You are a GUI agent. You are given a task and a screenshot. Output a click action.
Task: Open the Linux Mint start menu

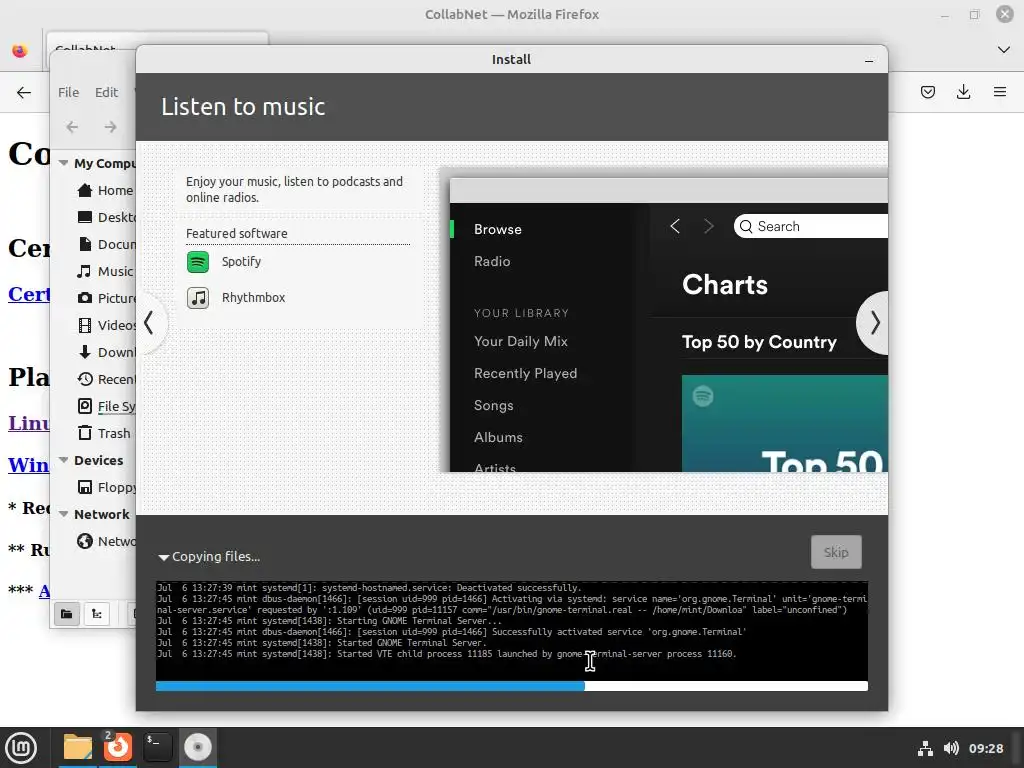pyautogui.click(x=21, y=748)
